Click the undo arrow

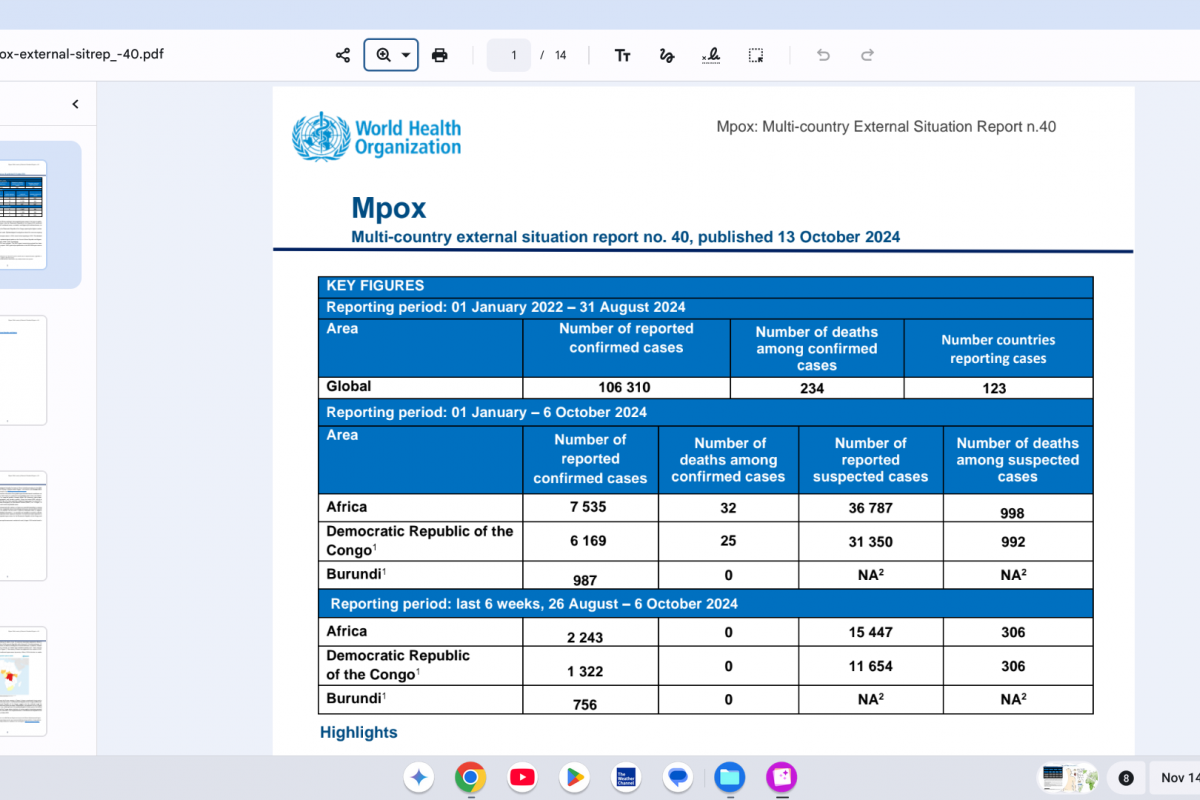(823, 55)
